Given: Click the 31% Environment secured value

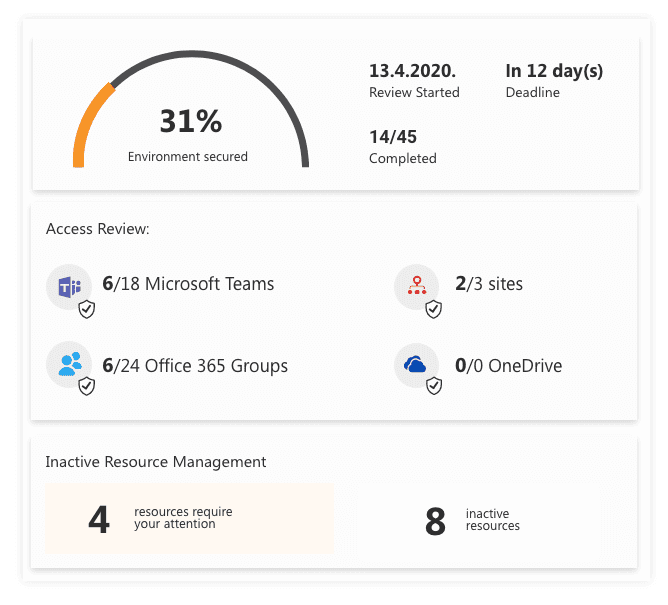Looking at the screenshot, I should click(x=190, y=122).
